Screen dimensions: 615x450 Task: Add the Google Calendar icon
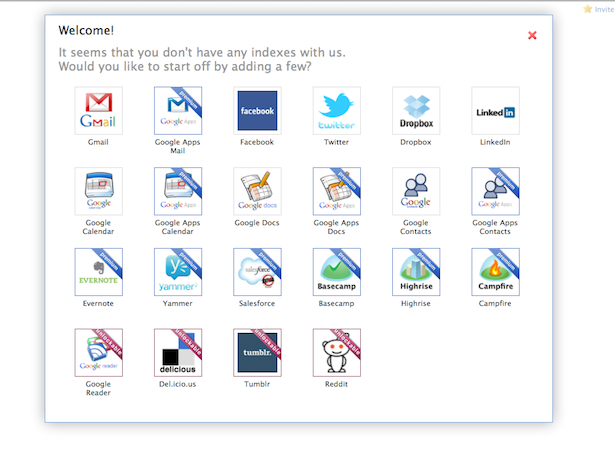[98, 191]
